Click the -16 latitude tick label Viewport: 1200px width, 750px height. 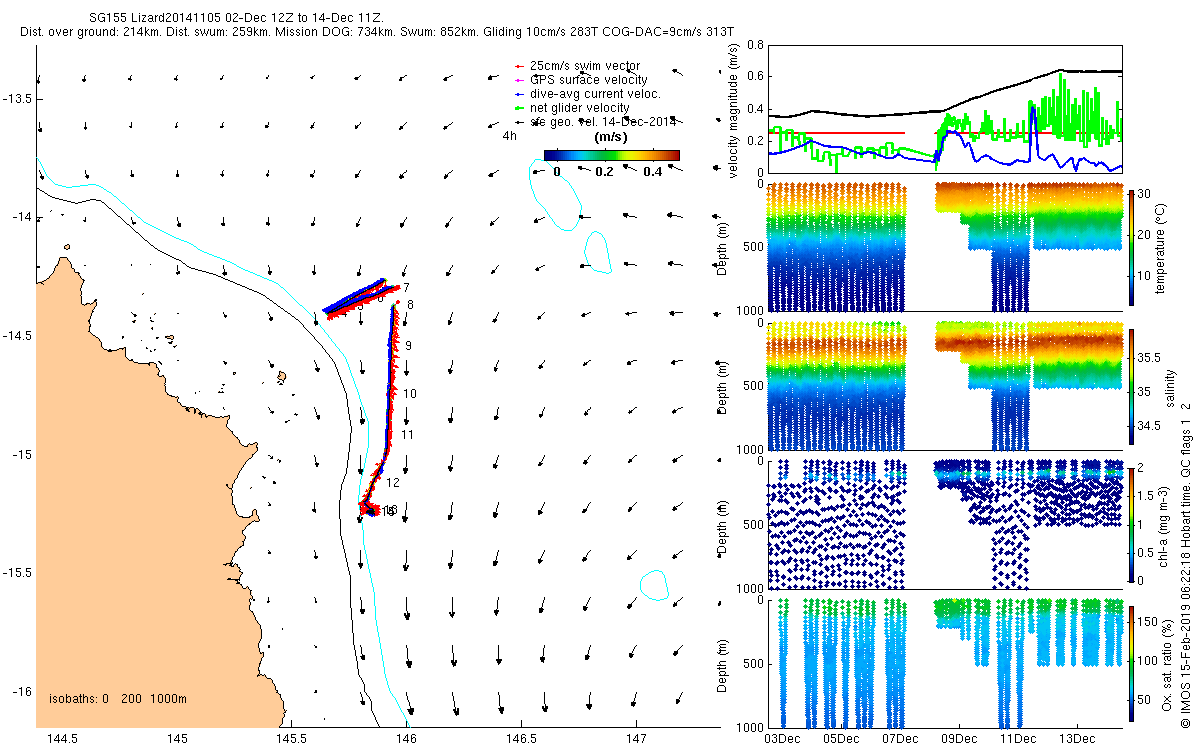[x=20, y=692]
